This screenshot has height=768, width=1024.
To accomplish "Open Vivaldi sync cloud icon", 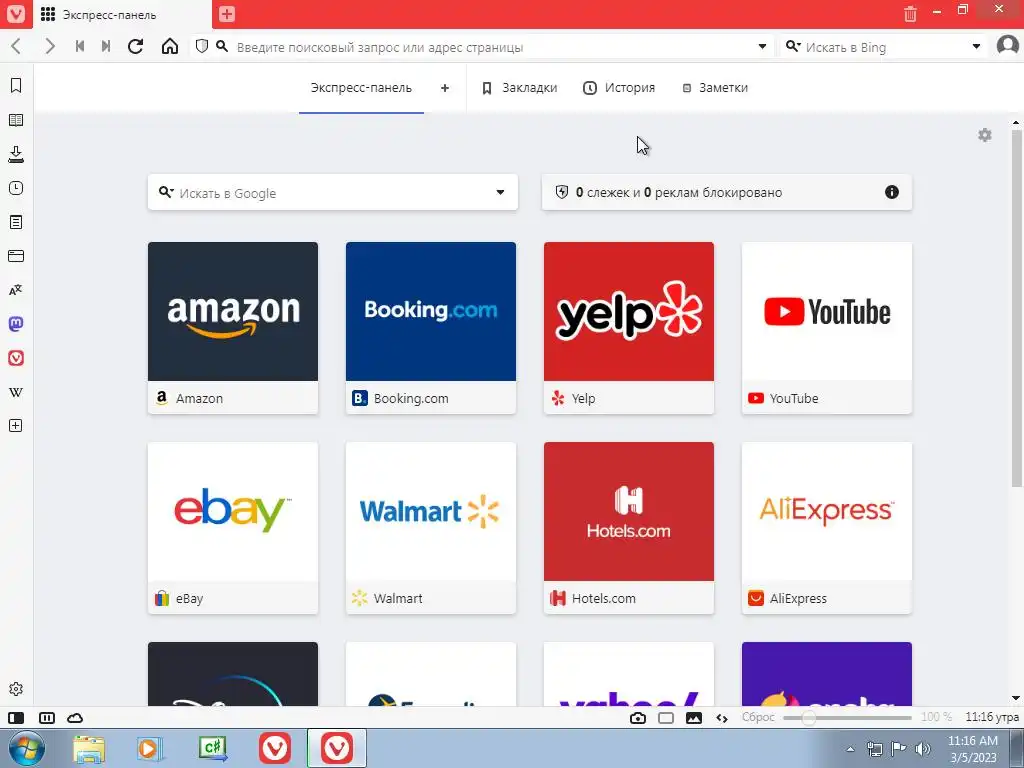I will (75, 718).
